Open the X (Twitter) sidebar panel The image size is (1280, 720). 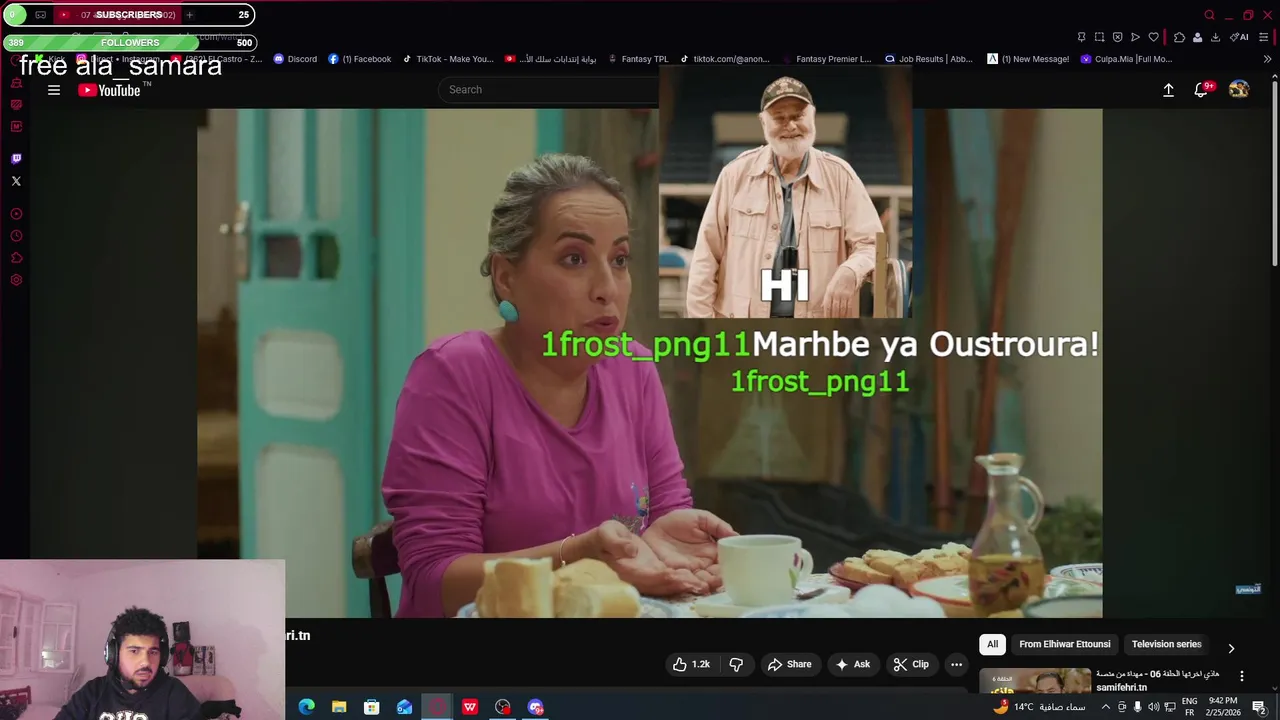pyautogui.click(x=16, y=181)
